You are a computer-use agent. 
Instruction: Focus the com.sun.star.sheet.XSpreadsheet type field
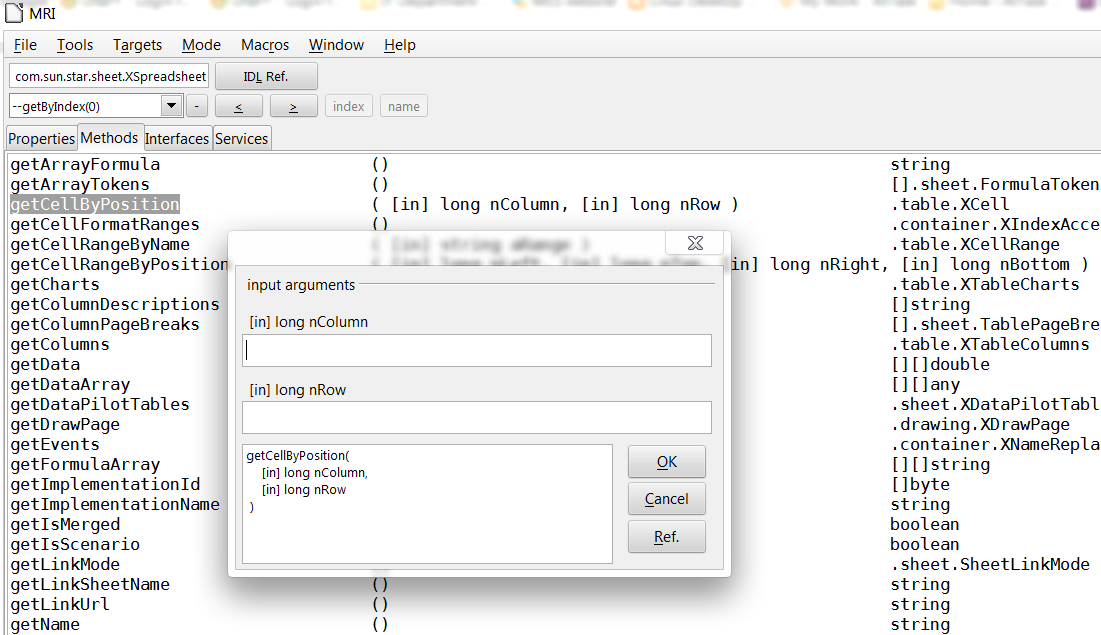pyautogui.click(x=110, y=76)
